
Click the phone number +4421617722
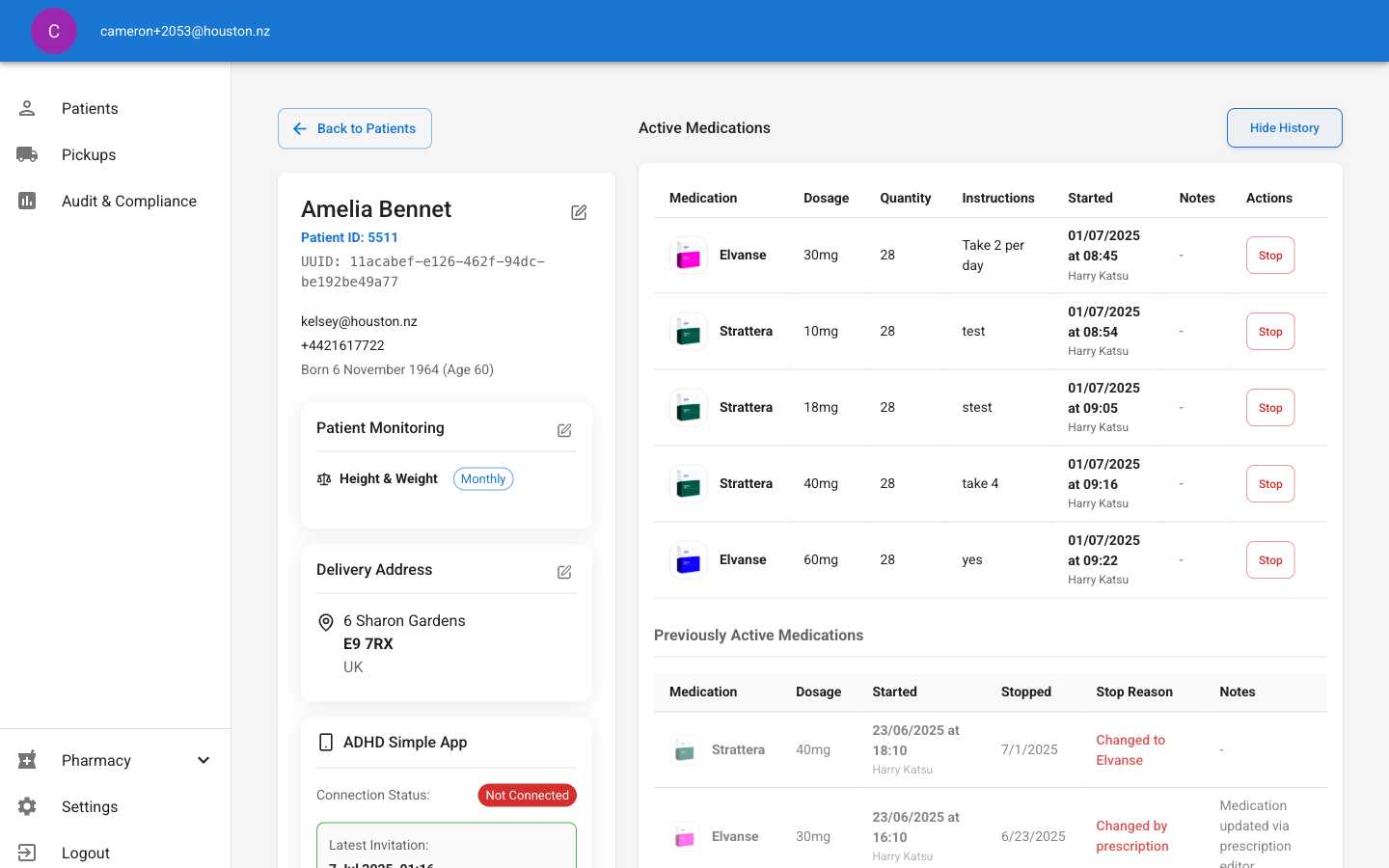click(x=342, y=345)
